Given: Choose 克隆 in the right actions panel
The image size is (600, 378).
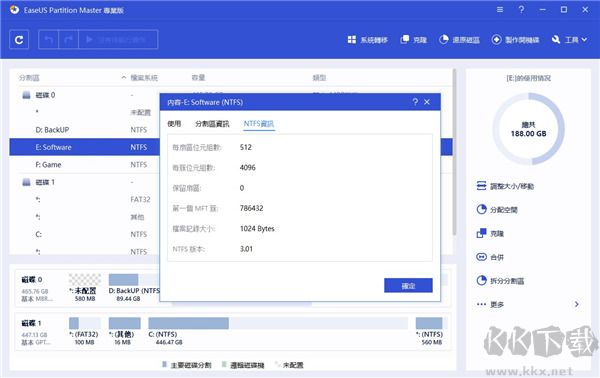Looking at the screenshot, I should pos(490,233).
